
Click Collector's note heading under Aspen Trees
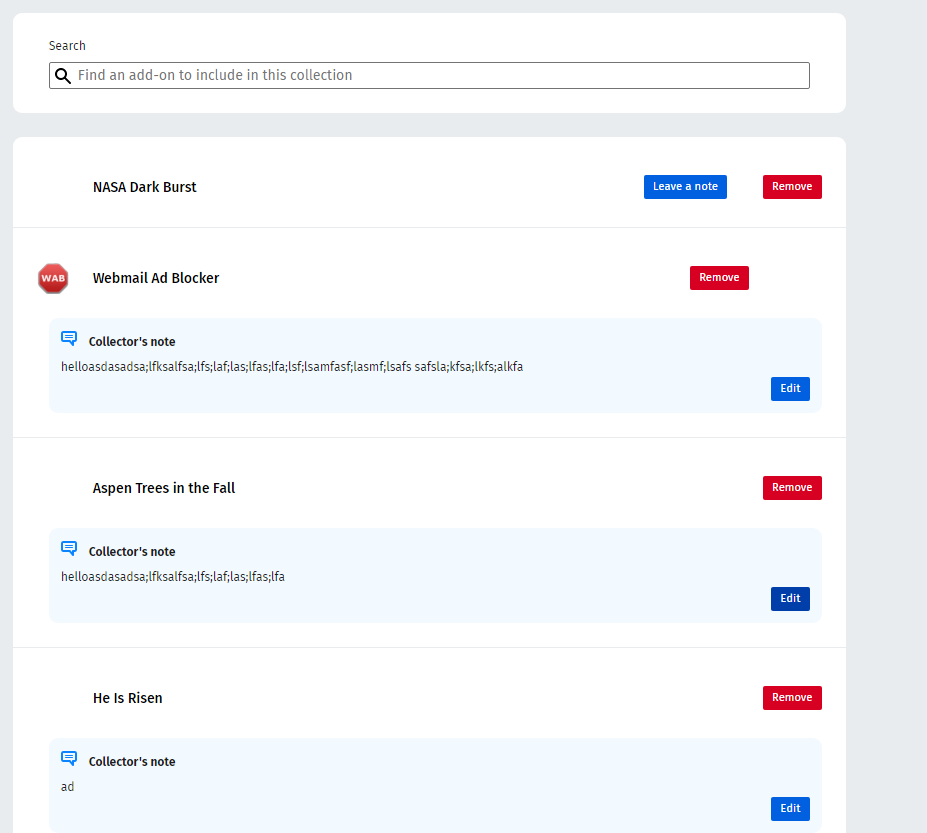click(132, 552)
